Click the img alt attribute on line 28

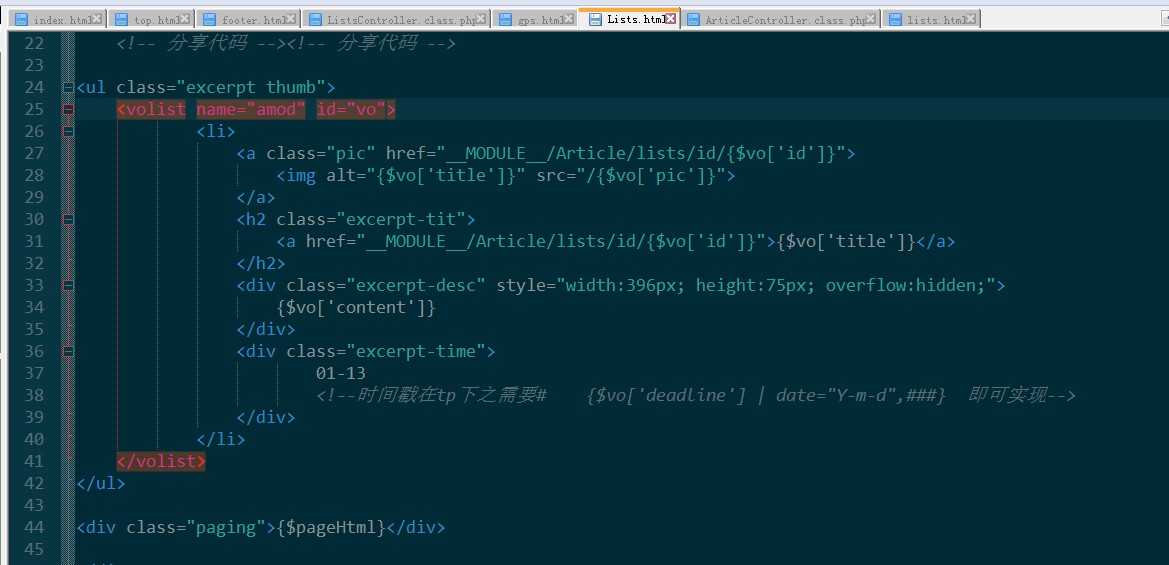[x=426, y=176]
